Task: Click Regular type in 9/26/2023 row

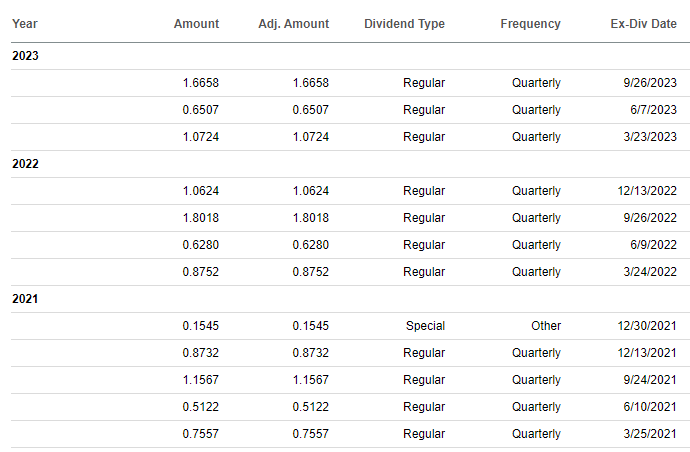Action: pyautogui.click(x=424, y=83)
